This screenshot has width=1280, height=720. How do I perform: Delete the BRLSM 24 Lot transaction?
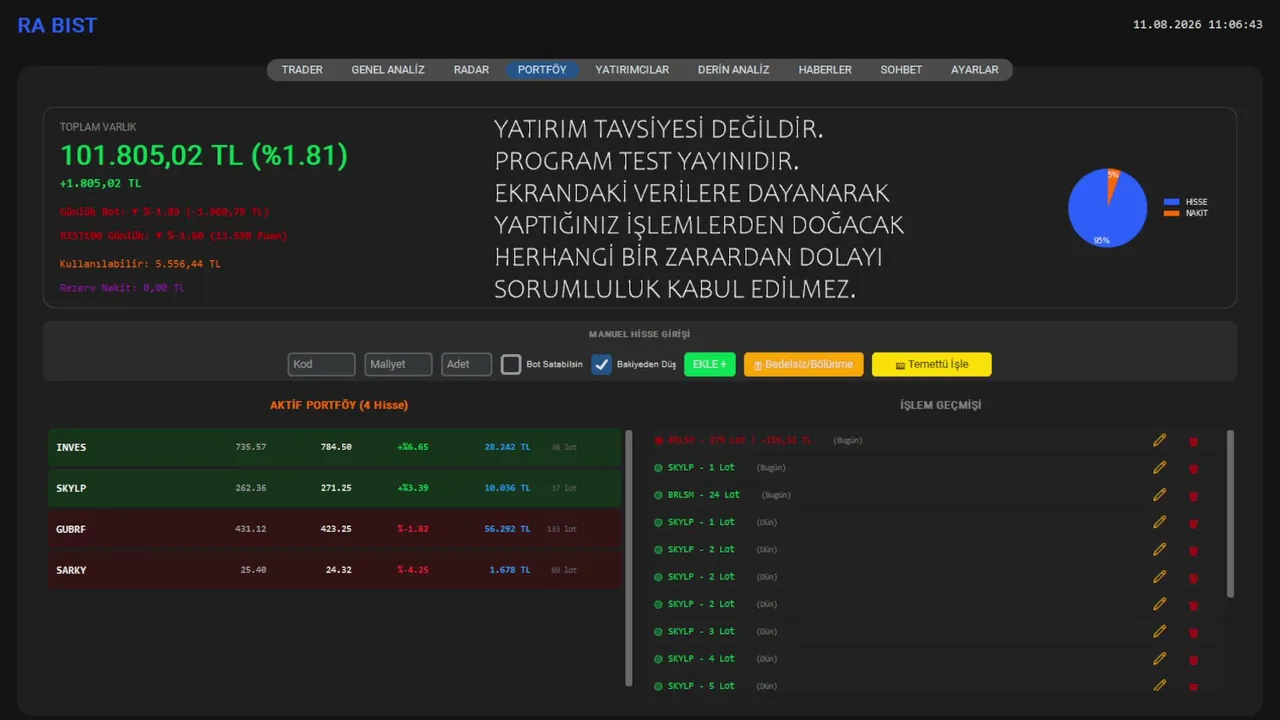tap(1193, 495)
